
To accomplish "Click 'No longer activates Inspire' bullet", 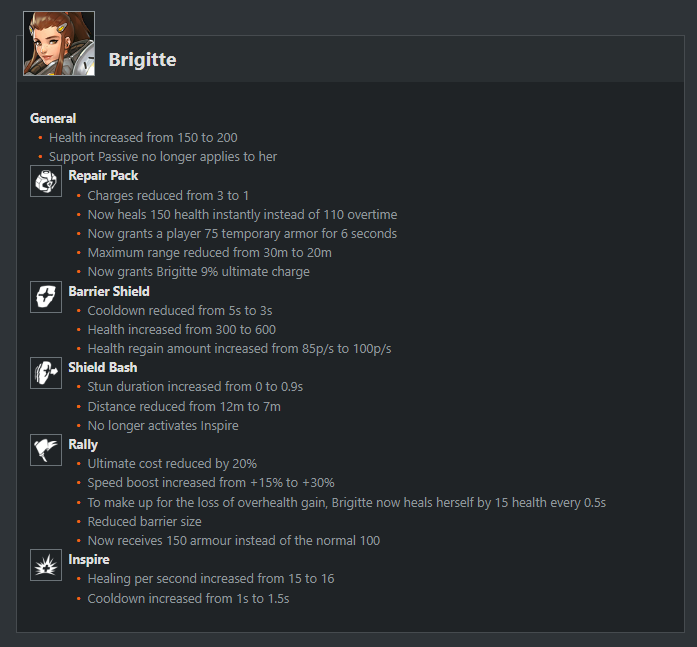I will tap(163, 426).
